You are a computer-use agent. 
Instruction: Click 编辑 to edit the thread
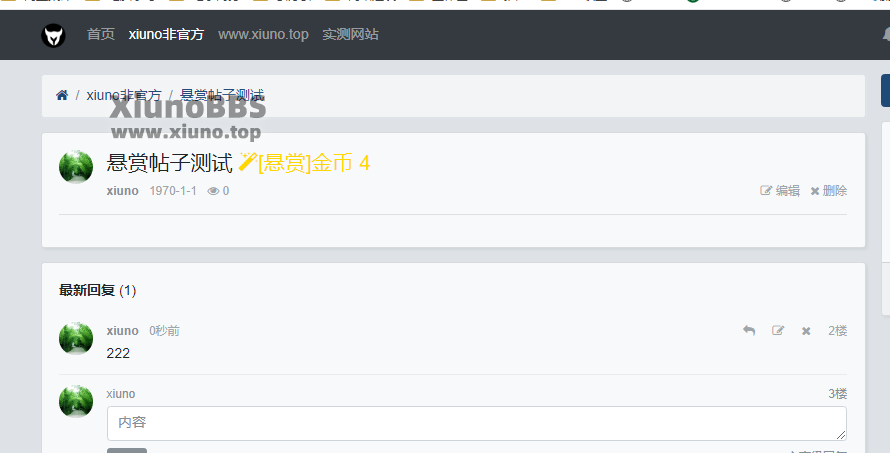click(780, 191)
